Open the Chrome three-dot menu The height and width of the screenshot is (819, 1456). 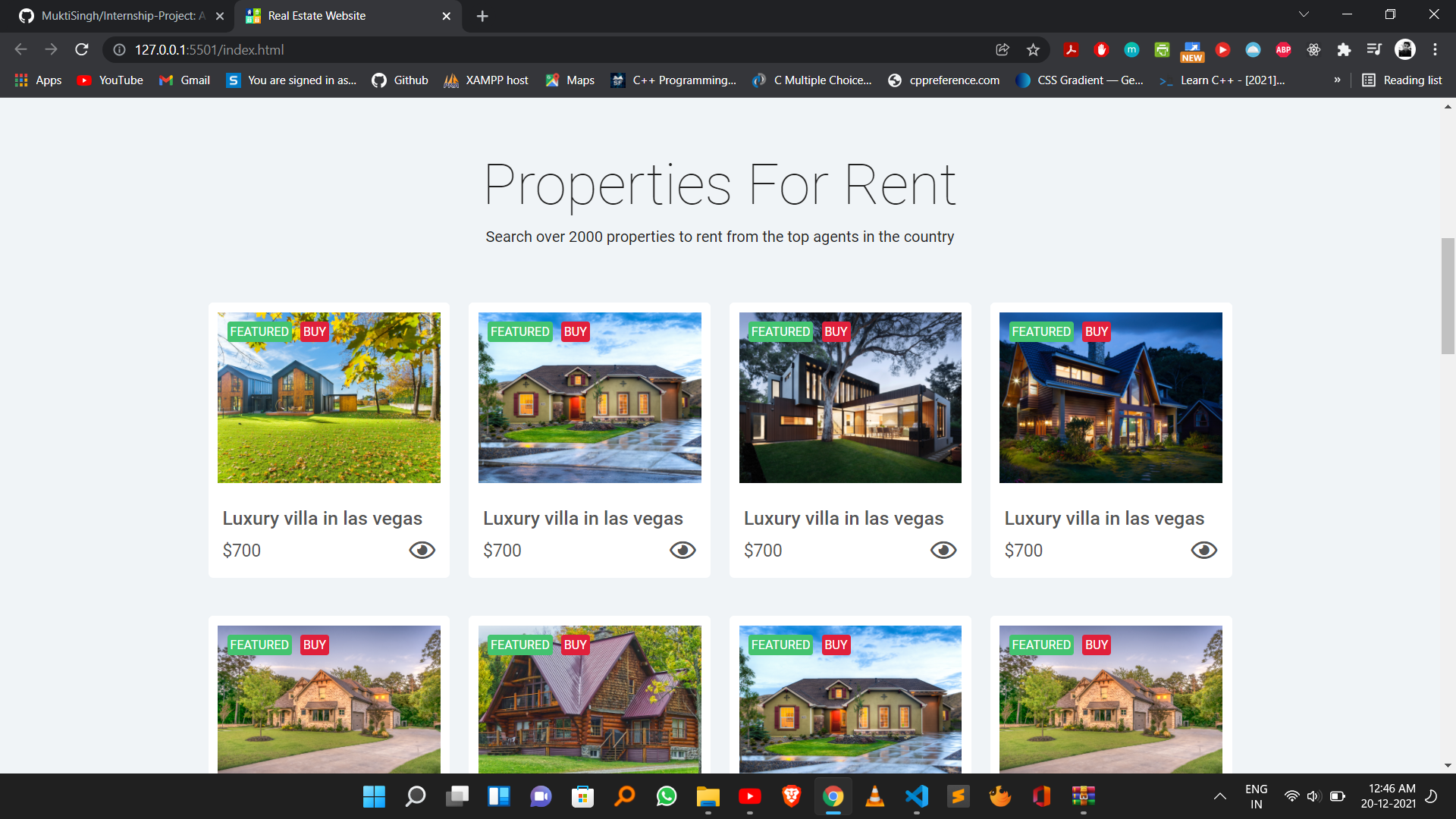coord(1435,50)
